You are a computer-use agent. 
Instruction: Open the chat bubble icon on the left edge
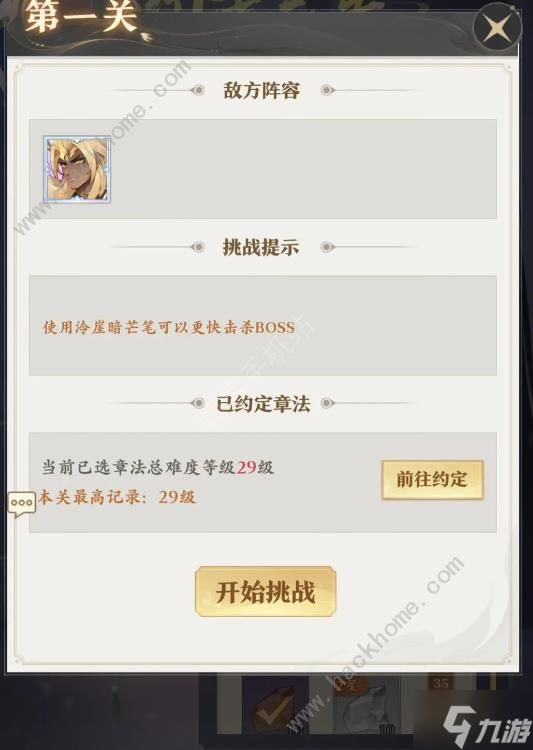(22, 504)
